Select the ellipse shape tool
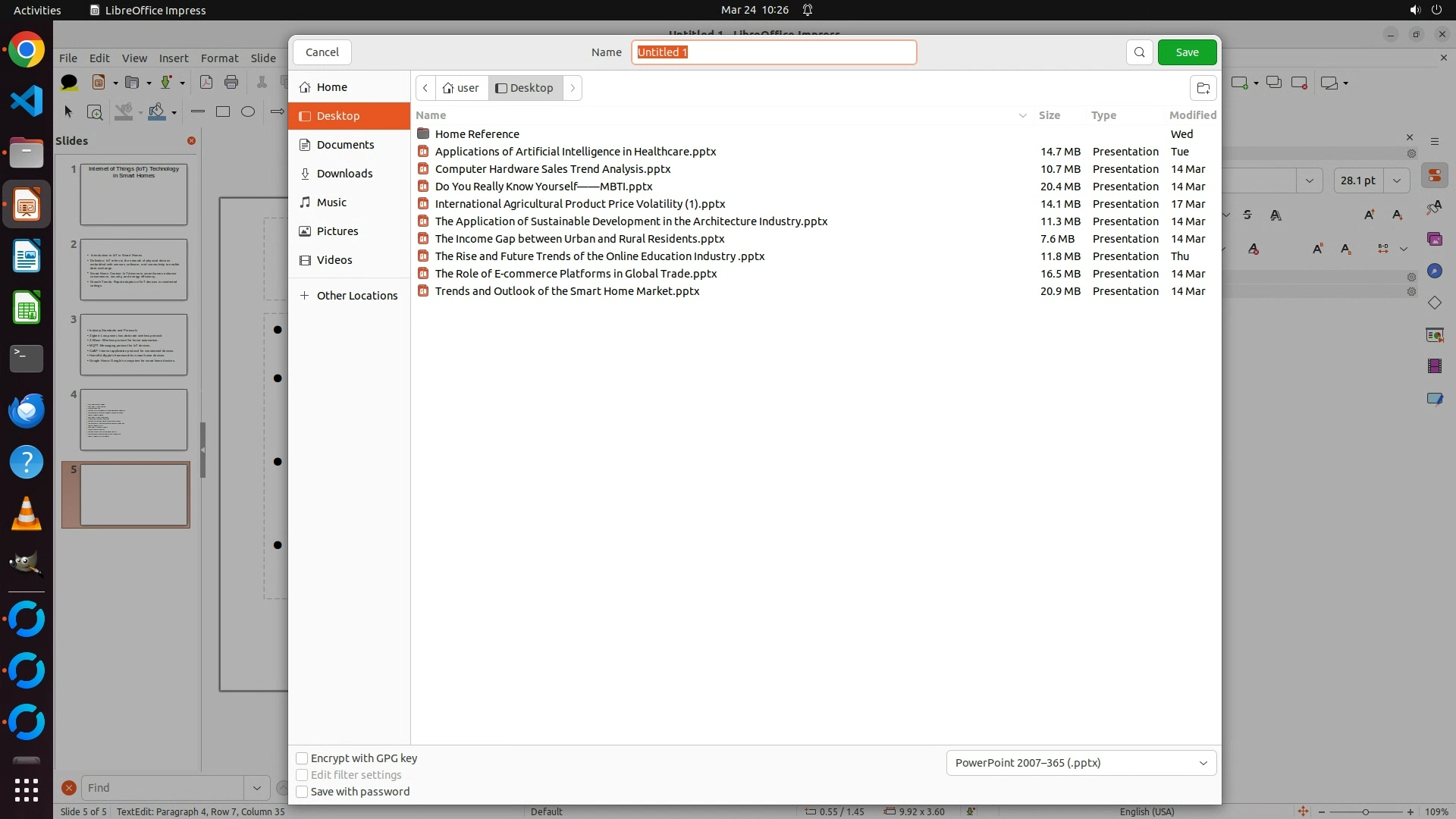Image resolution: width=1456 pixels, height=819 pixels. coord(248,111)
